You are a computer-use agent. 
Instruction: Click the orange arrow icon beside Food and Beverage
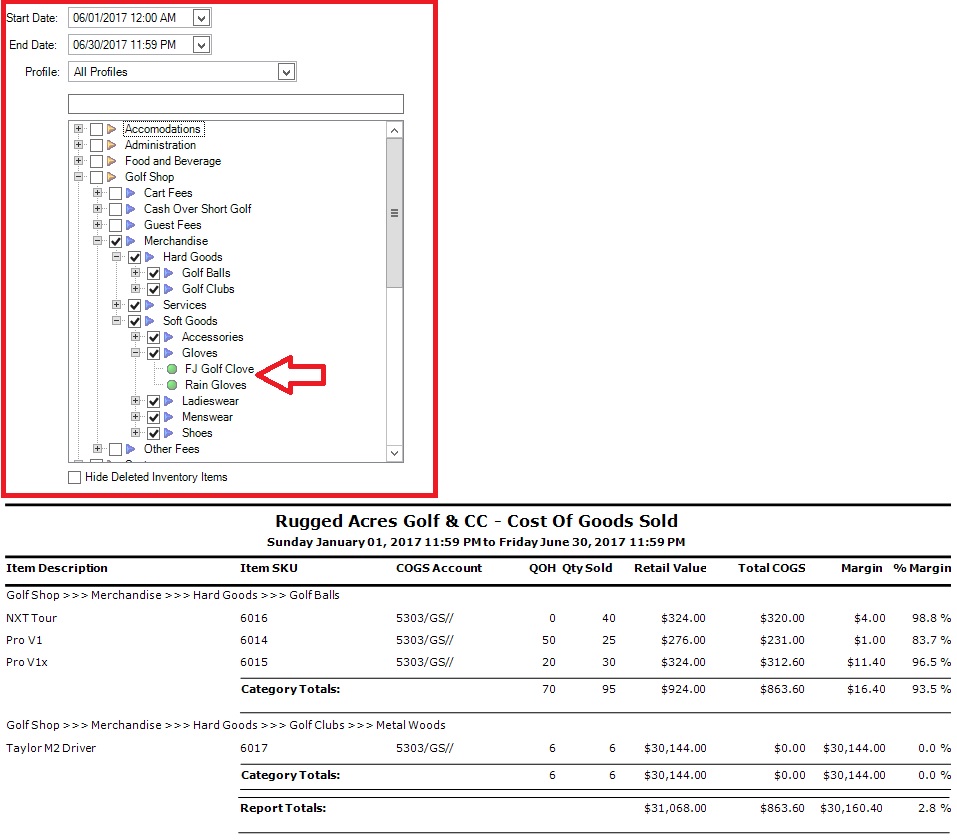[112, 161]
